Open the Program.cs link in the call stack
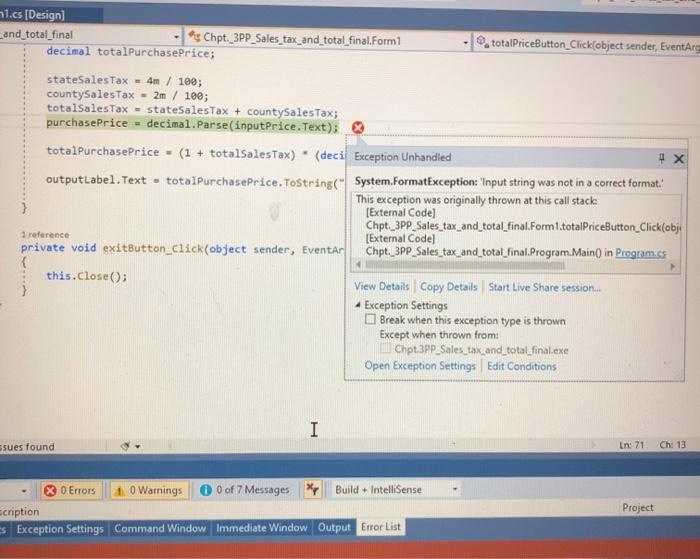This screenshot has width=700, height=559. click(641, 253)
